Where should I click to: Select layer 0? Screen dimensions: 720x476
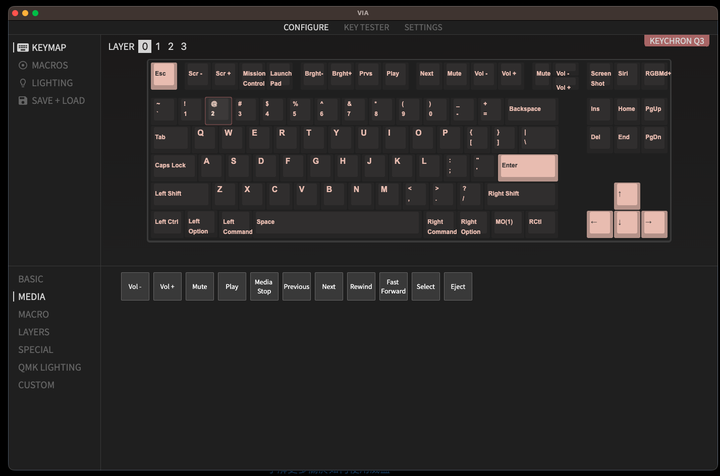click(x=145, y=46)
